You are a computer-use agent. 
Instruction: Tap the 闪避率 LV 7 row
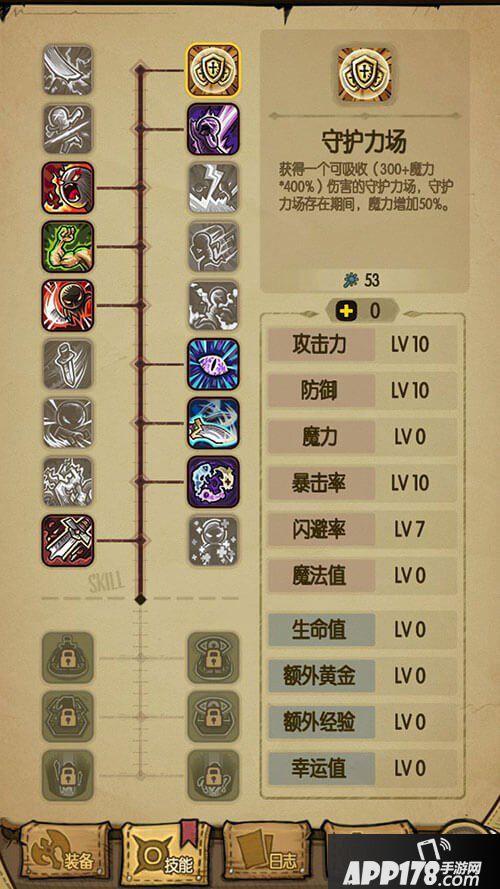pos(362,530)
